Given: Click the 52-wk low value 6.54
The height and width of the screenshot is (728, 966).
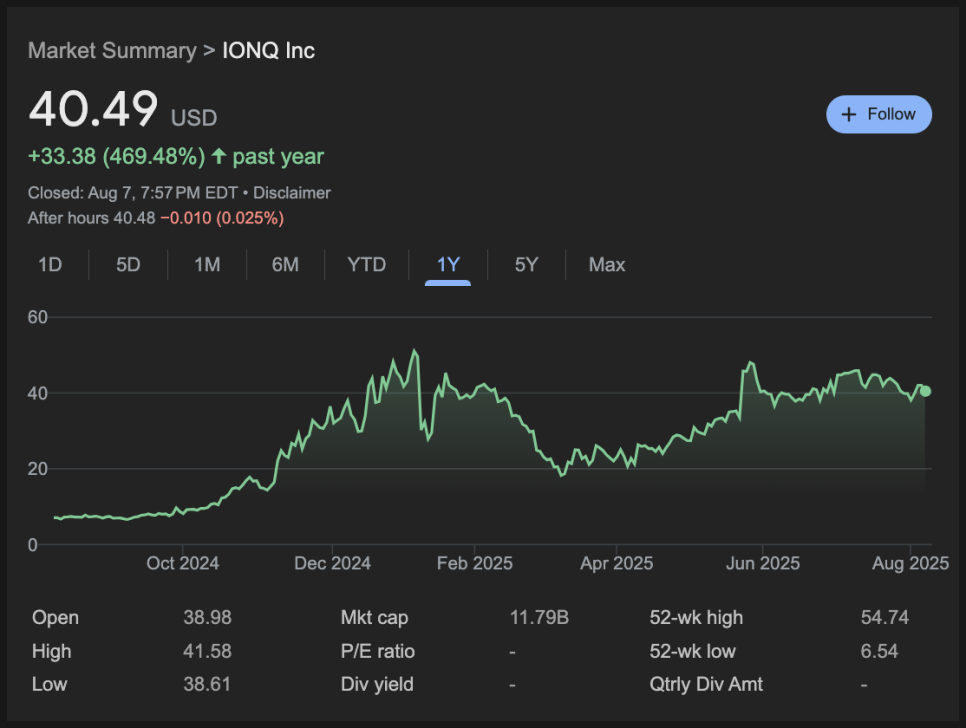Looking at the screenshot, I should click(879, 651).
